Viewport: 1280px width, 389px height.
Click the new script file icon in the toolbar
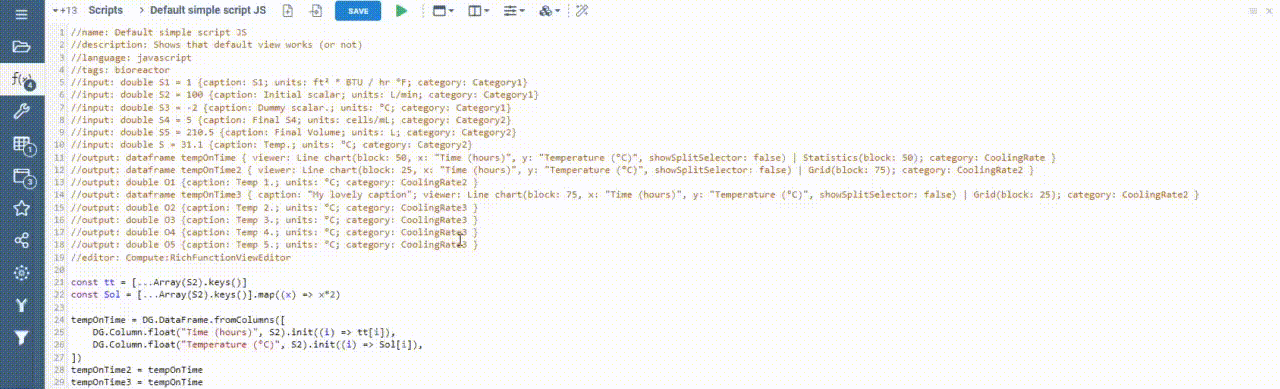(288, 10)
